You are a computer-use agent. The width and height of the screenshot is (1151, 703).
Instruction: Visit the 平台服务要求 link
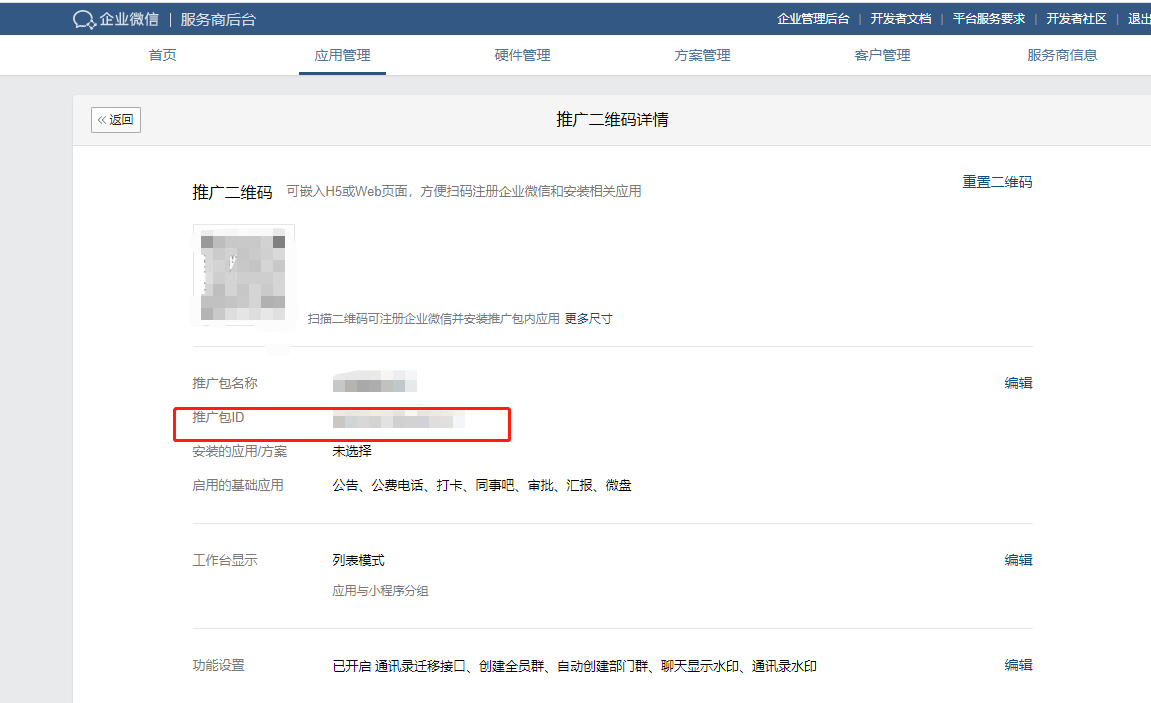(989, 19)
